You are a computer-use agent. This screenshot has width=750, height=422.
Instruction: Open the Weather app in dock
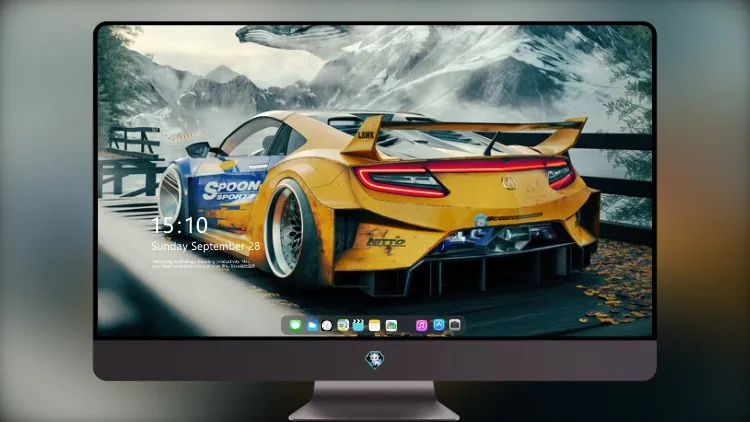(x=311, y=326)
